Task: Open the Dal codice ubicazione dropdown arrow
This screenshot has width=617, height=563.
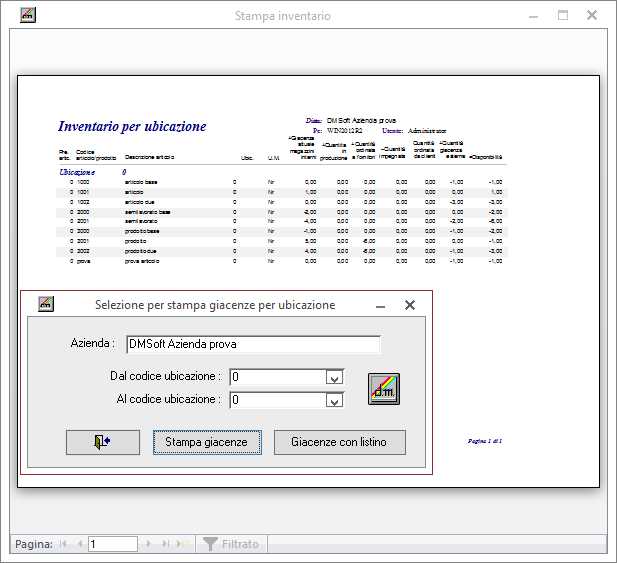Action: tap(334, 377)
